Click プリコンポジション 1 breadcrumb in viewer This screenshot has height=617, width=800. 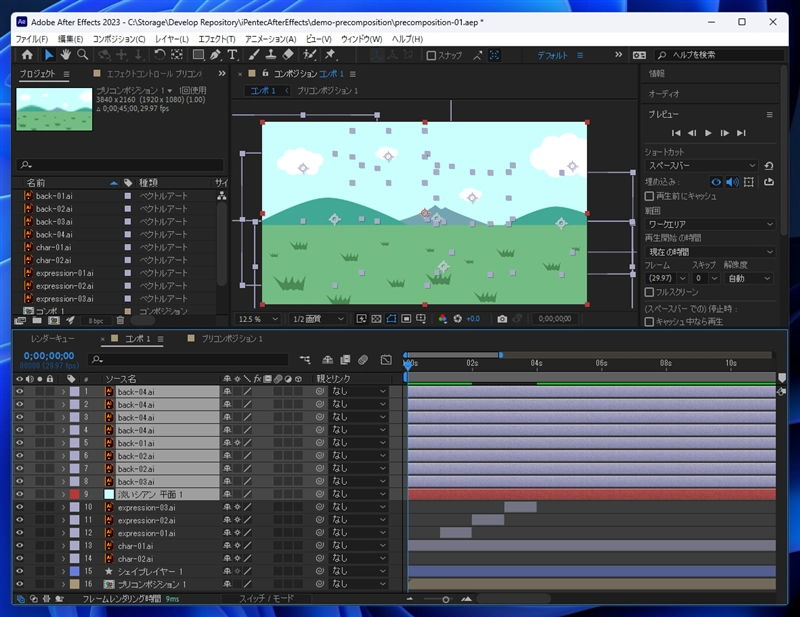[328, 90]
